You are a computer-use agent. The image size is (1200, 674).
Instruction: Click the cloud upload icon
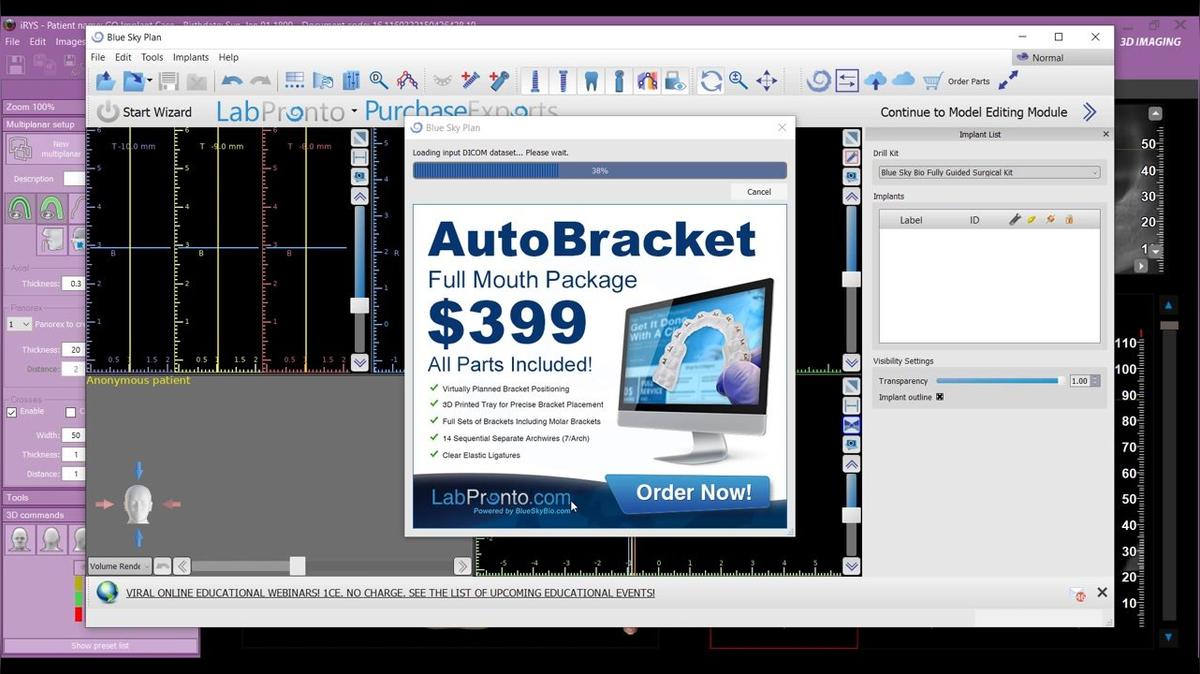click(875, 81)
